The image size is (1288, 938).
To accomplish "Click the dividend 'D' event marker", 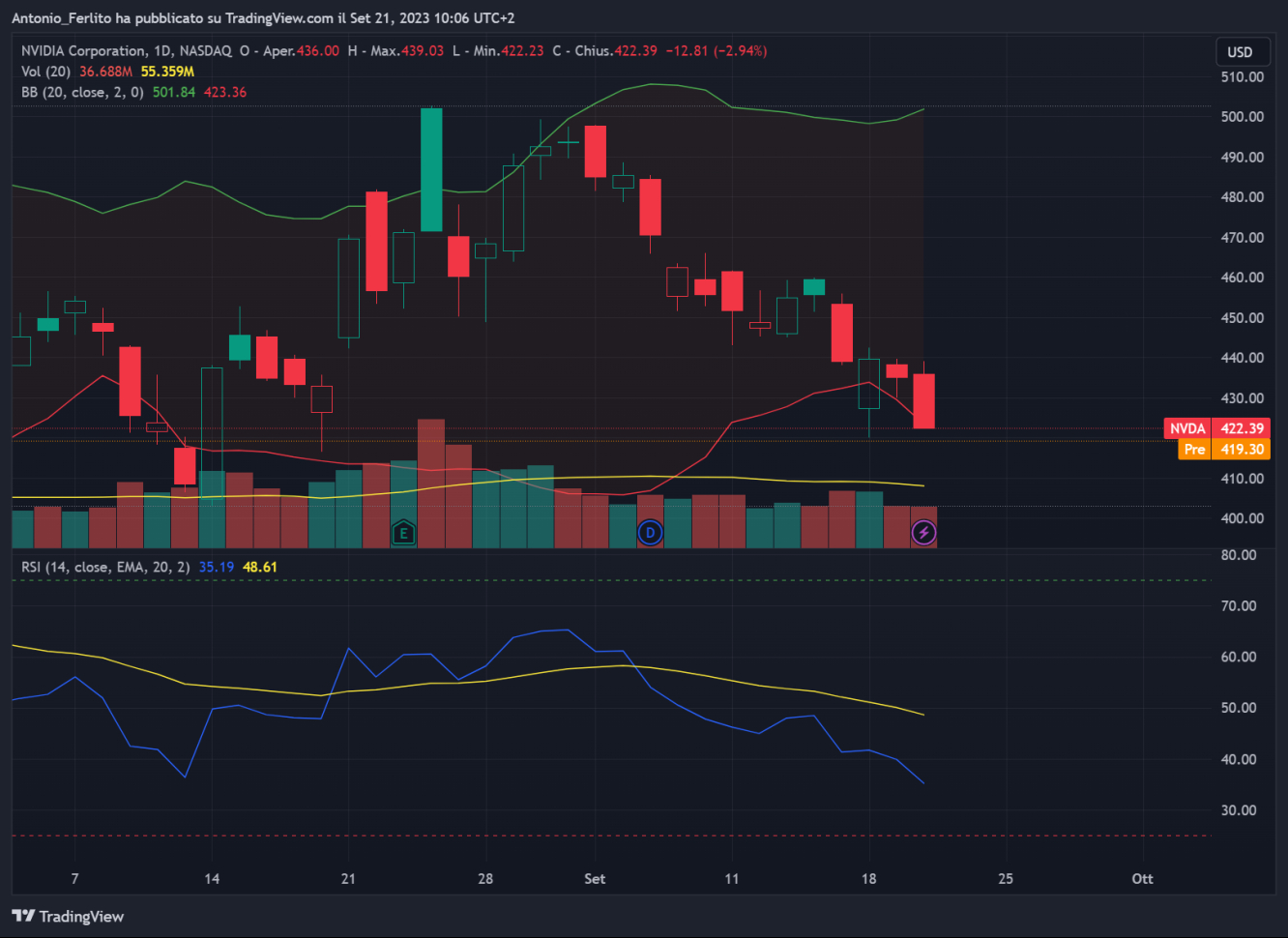I will point(650,532).
